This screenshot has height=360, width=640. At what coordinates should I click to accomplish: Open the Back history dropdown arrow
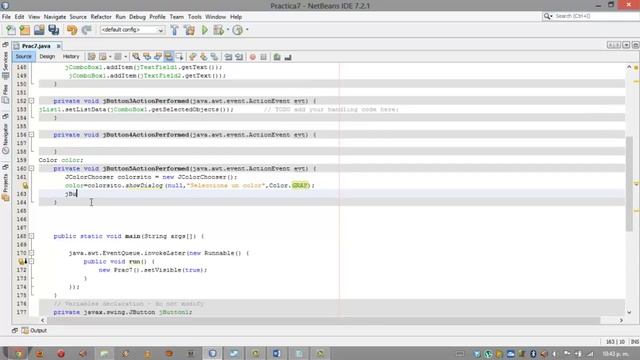pyautogui.click(x=110, y=57)
